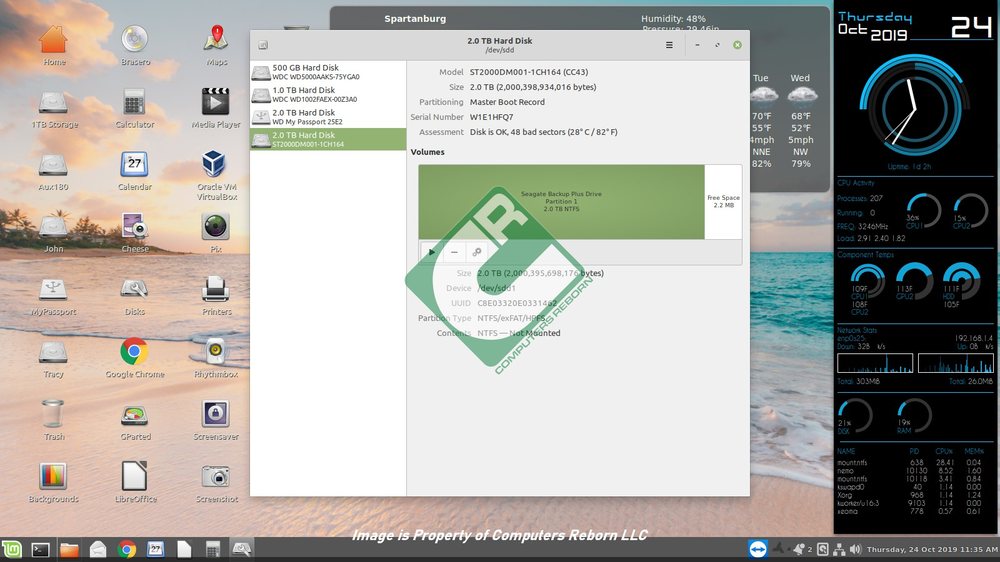Screen dimensions: 1000x562
Task: Open the Rhythmbox desktop icon
Action: 214,356
